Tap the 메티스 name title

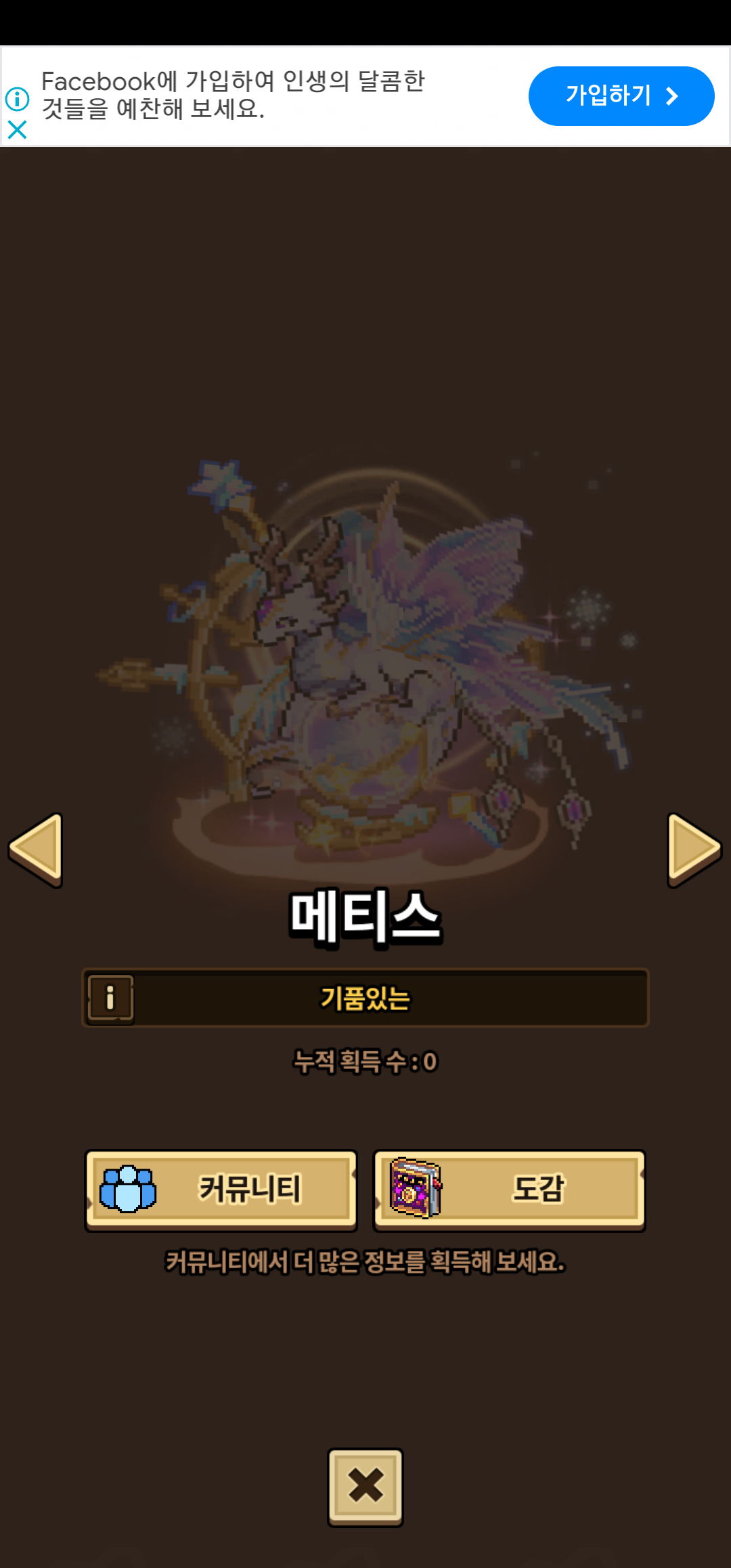click(365, 917)
